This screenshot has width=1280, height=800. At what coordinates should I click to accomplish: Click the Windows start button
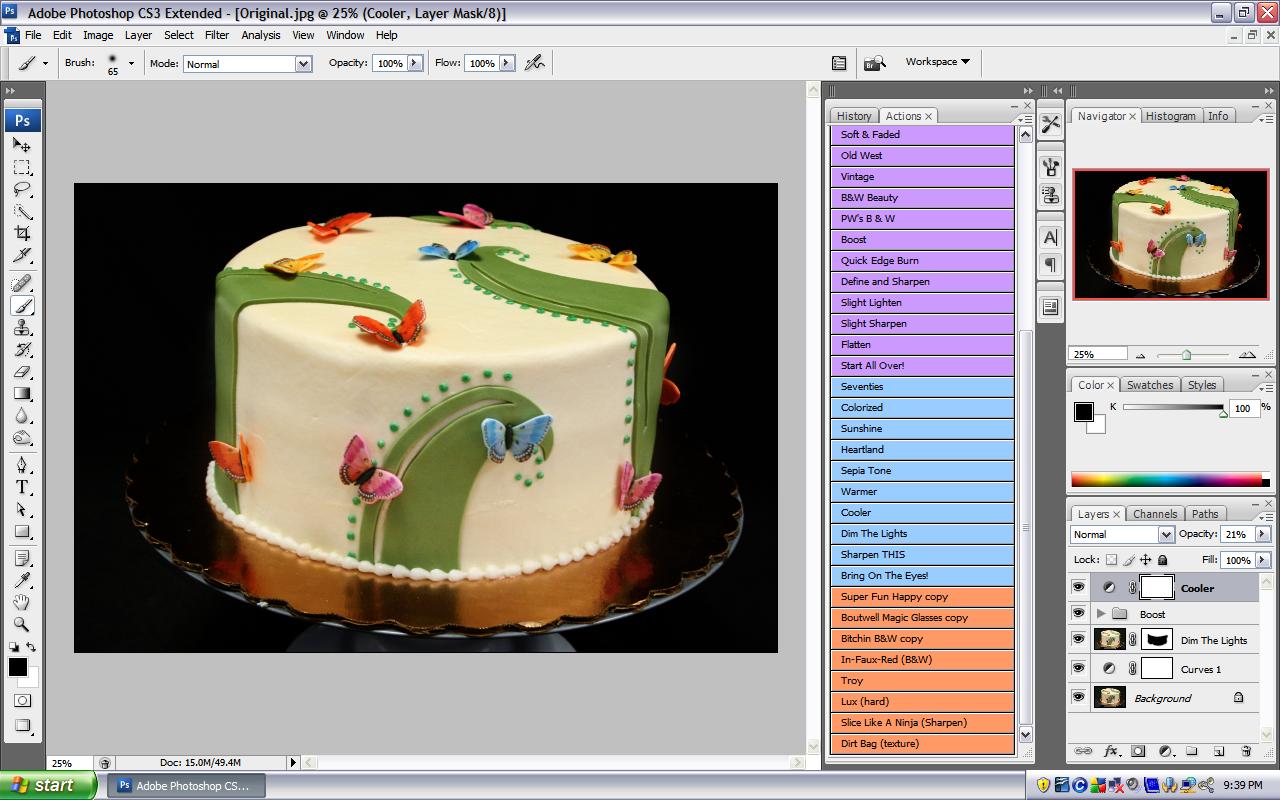coord(48,785)
